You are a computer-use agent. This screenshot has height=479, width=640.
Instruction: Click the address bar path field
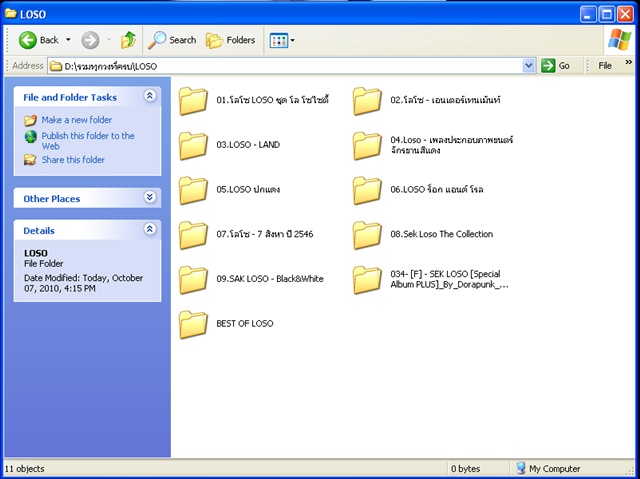[285, 66]
